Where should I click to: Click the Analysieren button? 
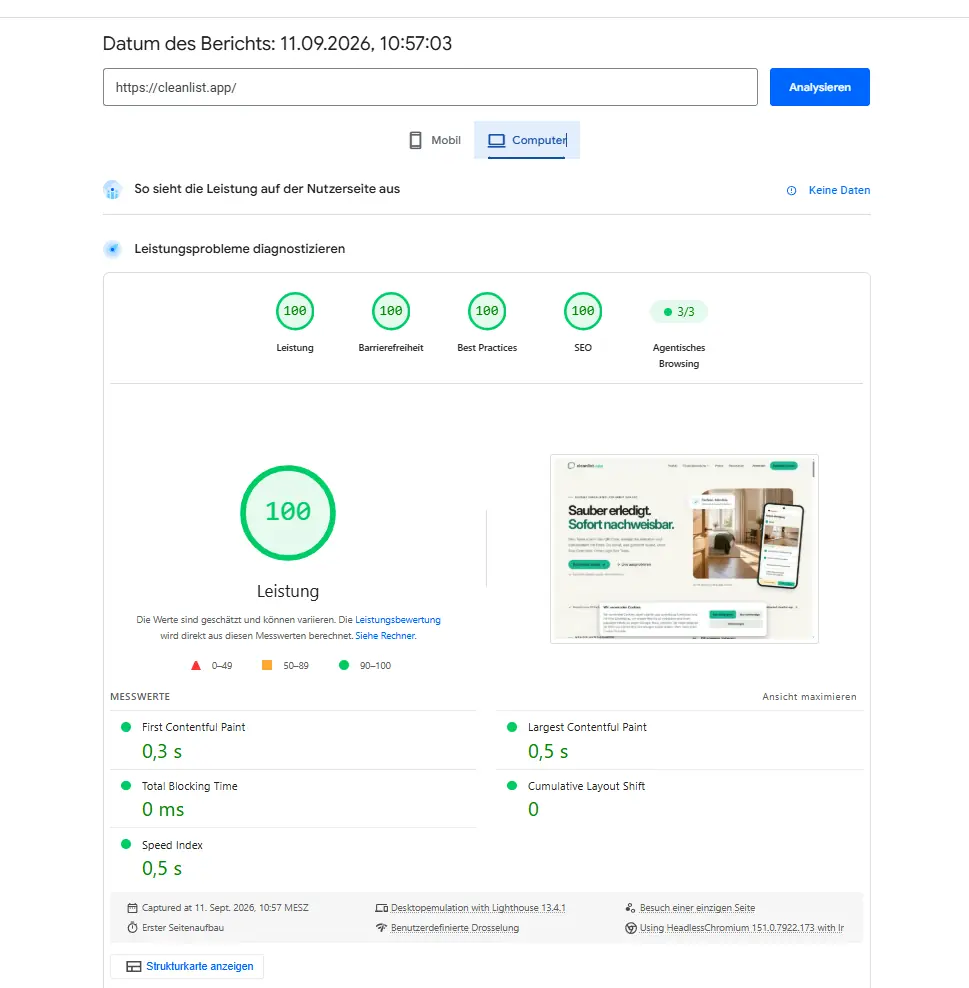819,87
